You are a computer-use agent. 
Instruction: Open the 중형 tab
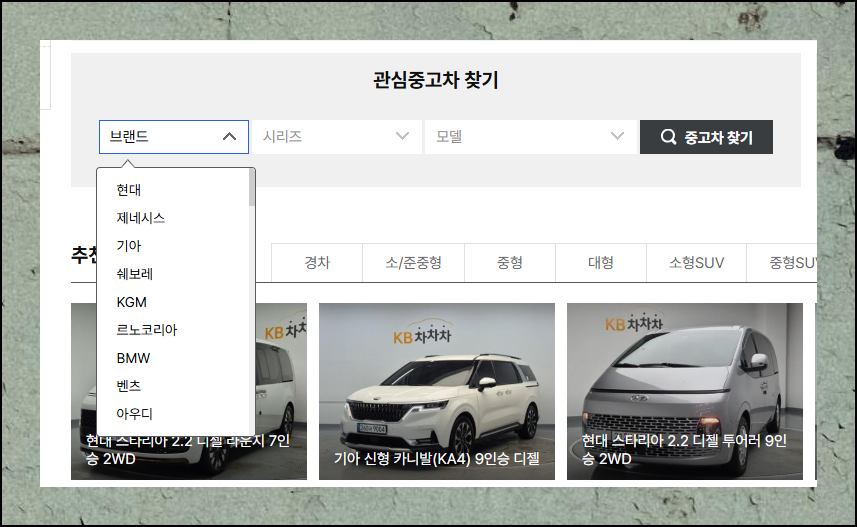[510, 263]
